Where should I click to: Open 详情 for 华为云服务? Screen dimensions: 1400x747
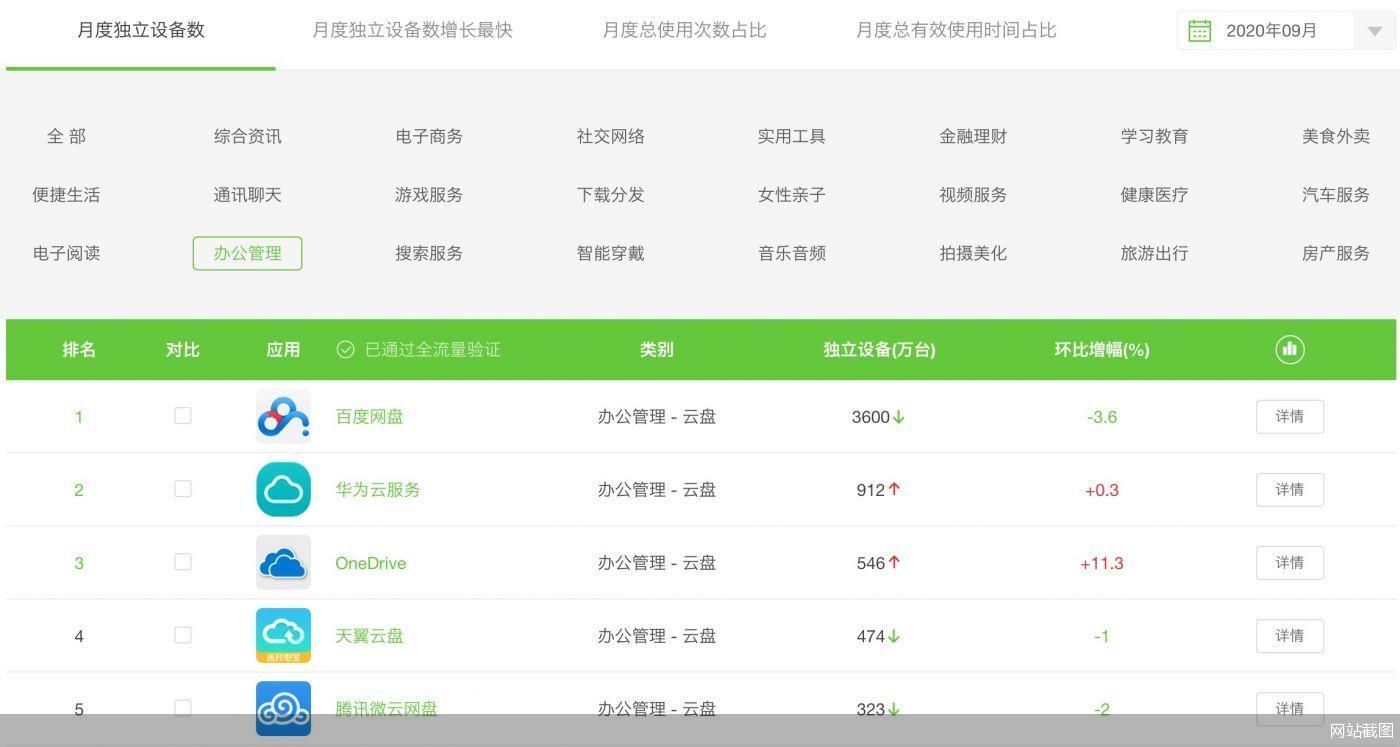[1290, 490]
